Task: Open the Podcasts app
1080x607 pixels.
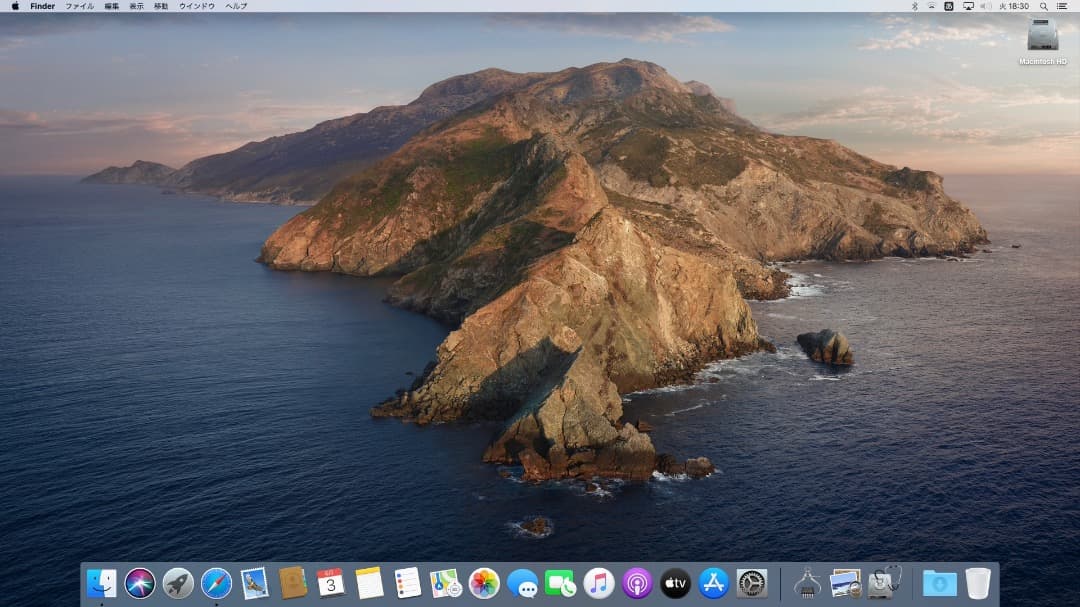Action: point(637,583)
